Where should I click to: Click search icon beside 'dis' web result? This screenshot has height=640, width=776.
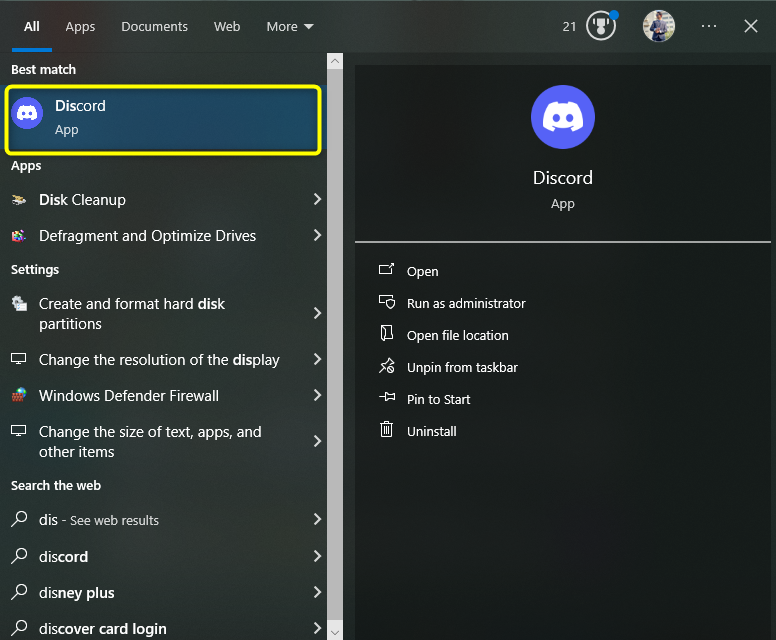tap(19, 519)
